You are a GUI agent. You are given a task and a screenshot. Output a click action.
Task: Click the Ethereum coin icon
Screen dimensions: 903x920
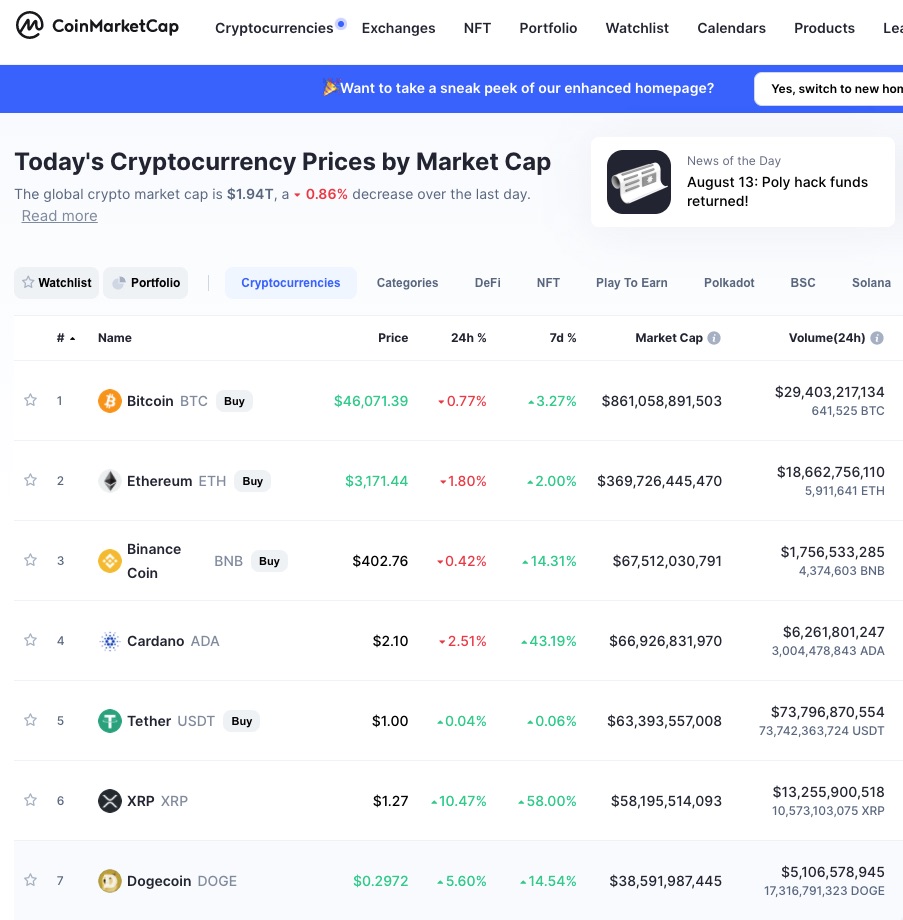click(110, 481)
